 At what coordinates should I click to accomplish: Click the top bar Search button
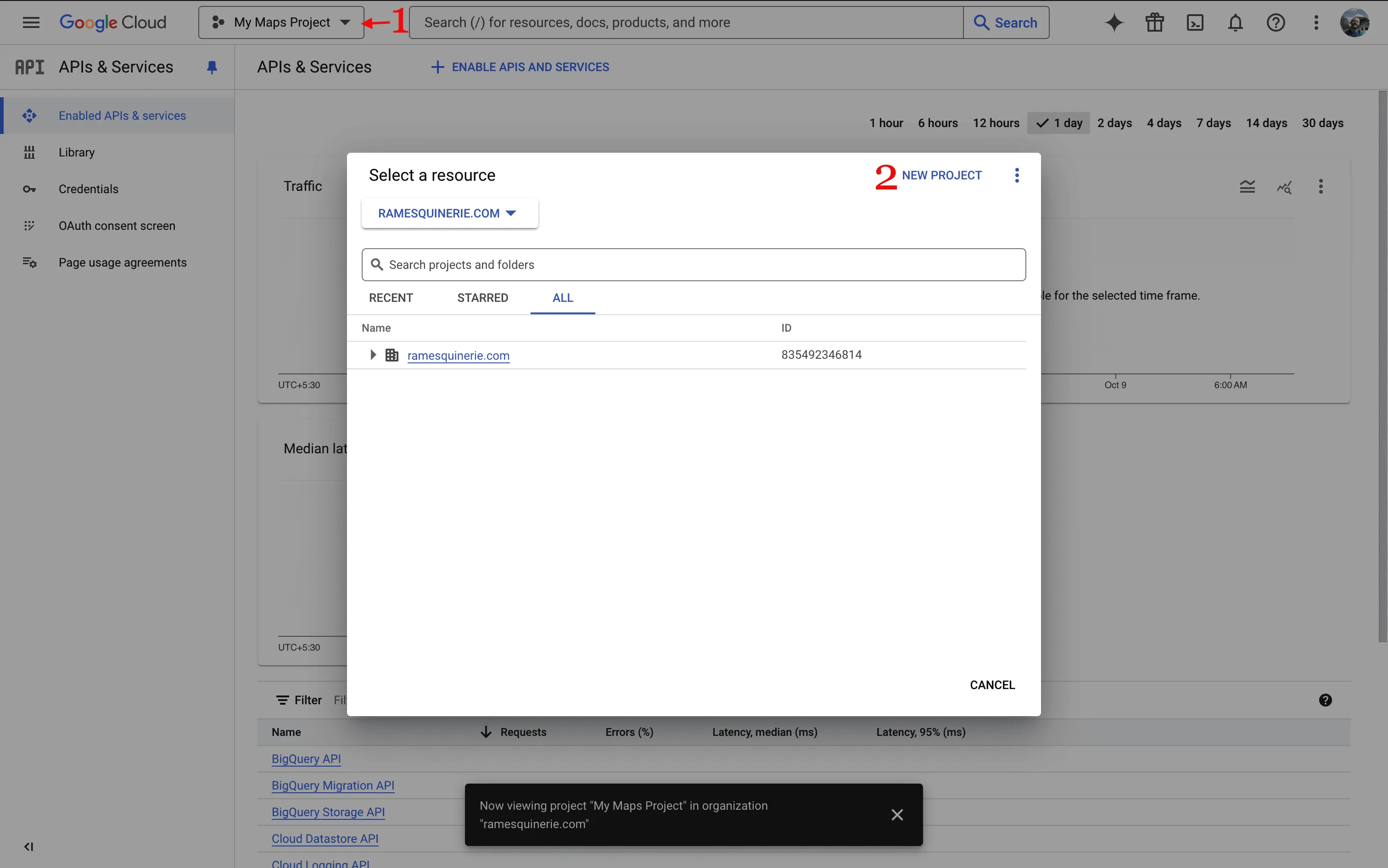point(1006,22)
